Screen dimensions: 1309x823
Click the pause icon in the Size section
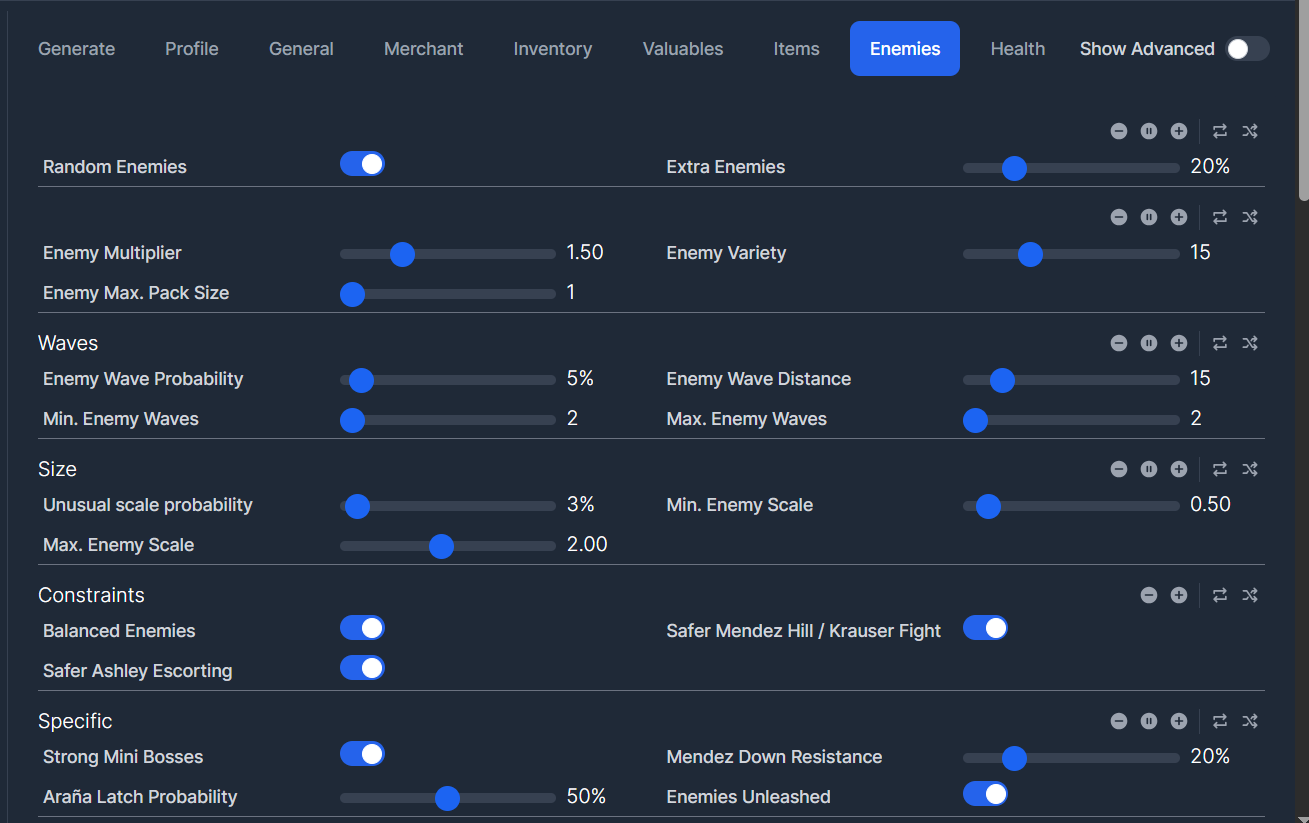(1149, 469)
